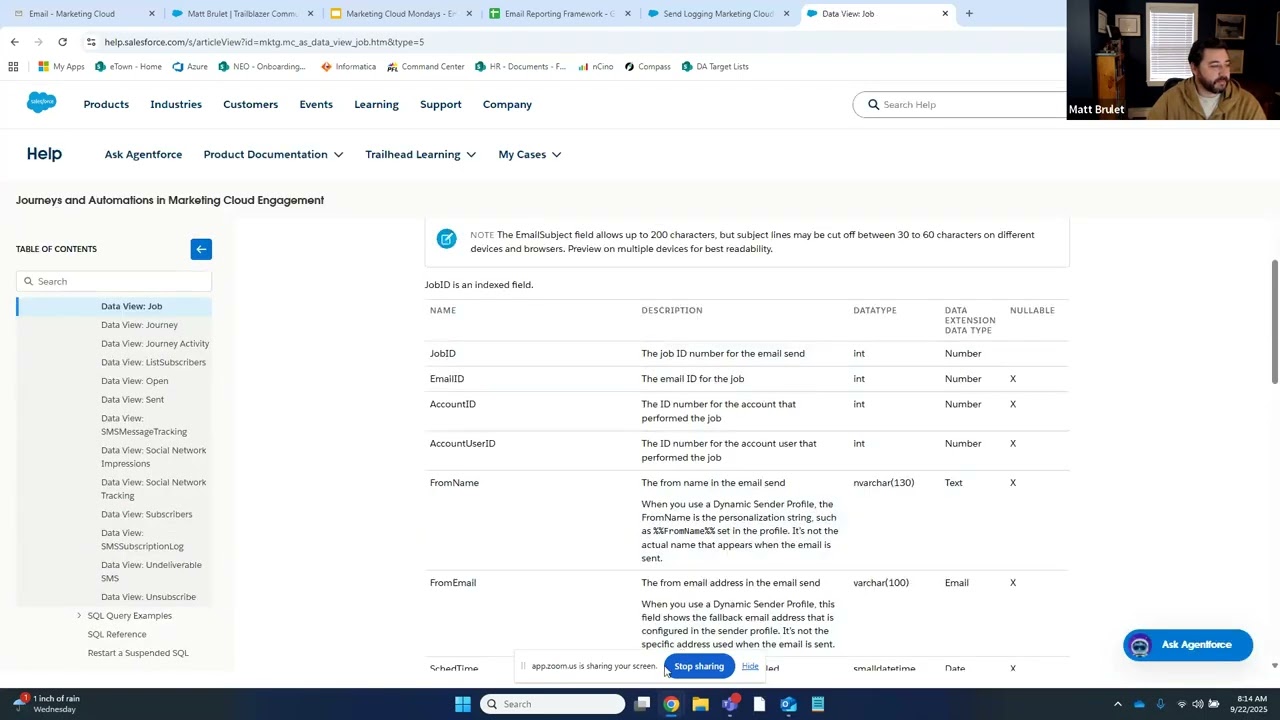
Task: Open the Company menu
Action: pyautogui.click(x=507, y=104)
